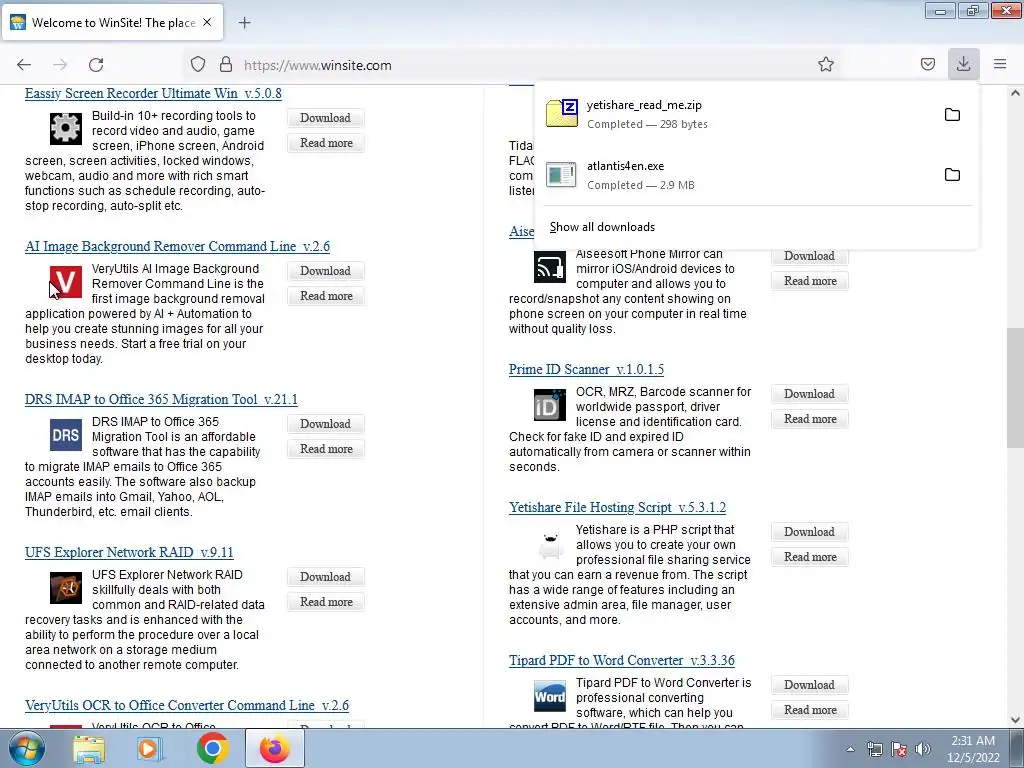Launch Google Chrome from the taskbar
Screen dimensions: 1024x768
pos(212,749)
